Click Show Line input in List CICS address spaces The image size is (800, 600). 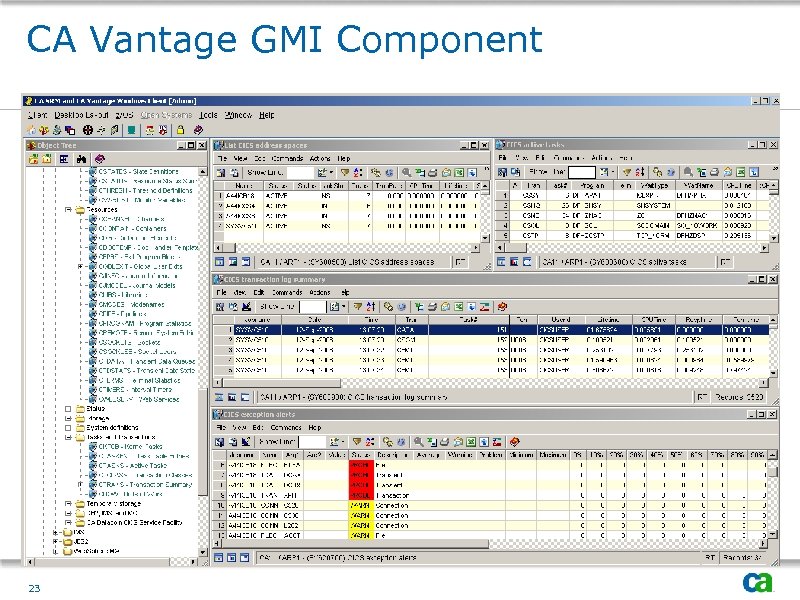pyautogui.click(x=300, y=172)
